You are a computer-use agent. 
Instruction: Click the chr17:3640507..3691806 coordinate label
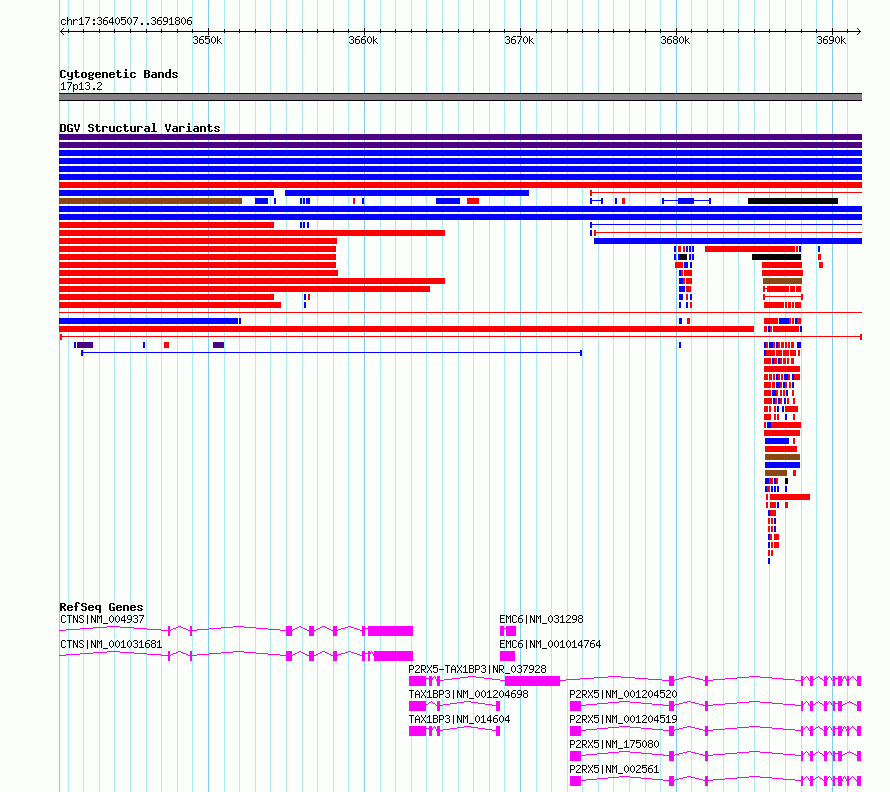126,22
